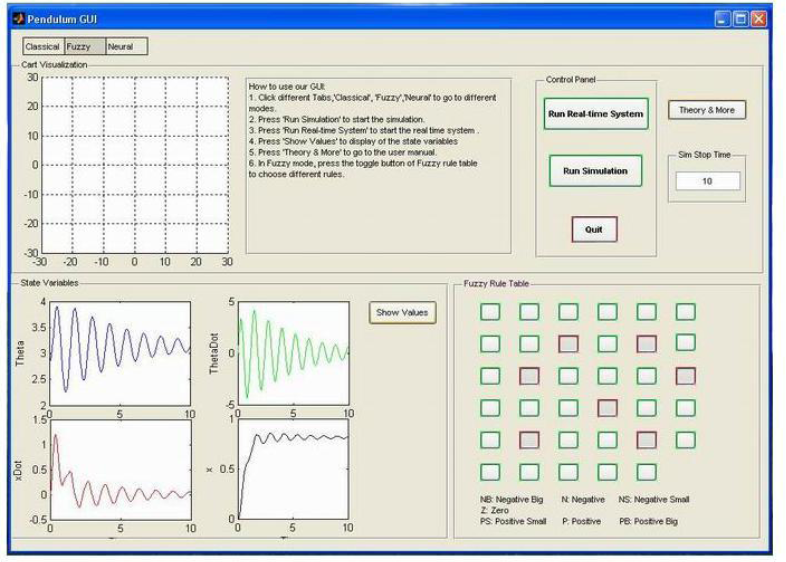Quit the Pendulum GUI
786x562 pixels.
[x=594, y=229]
